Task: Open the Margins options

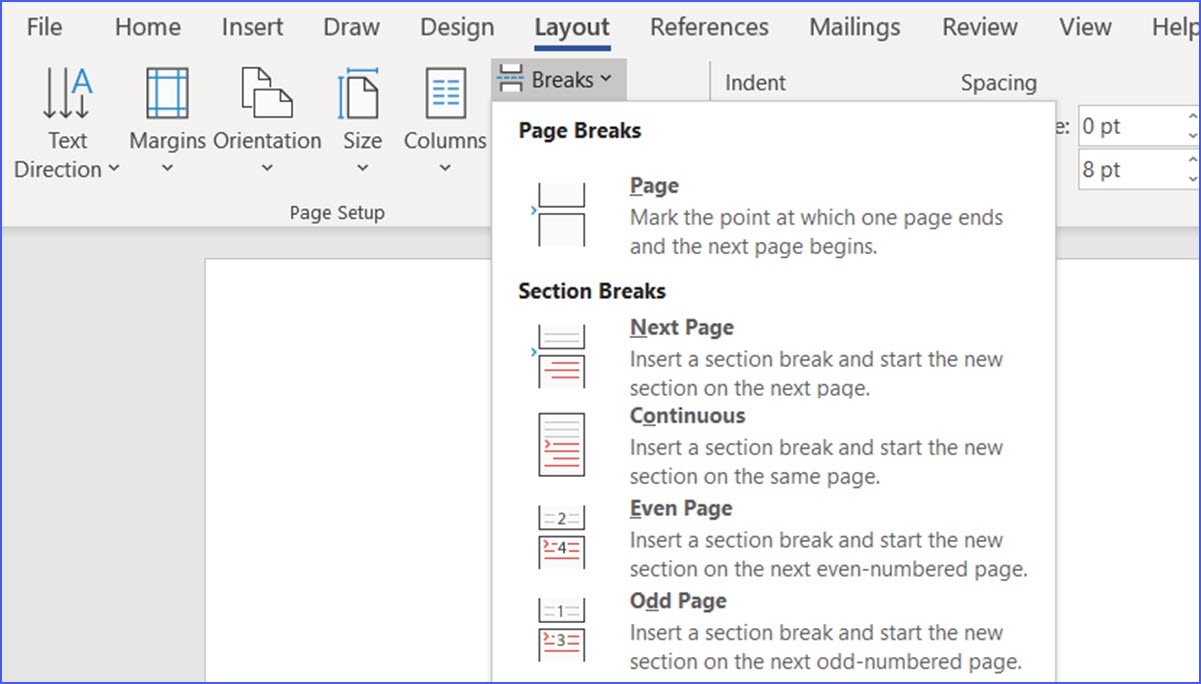Action: pyautogui.click(x=166, y=115)
